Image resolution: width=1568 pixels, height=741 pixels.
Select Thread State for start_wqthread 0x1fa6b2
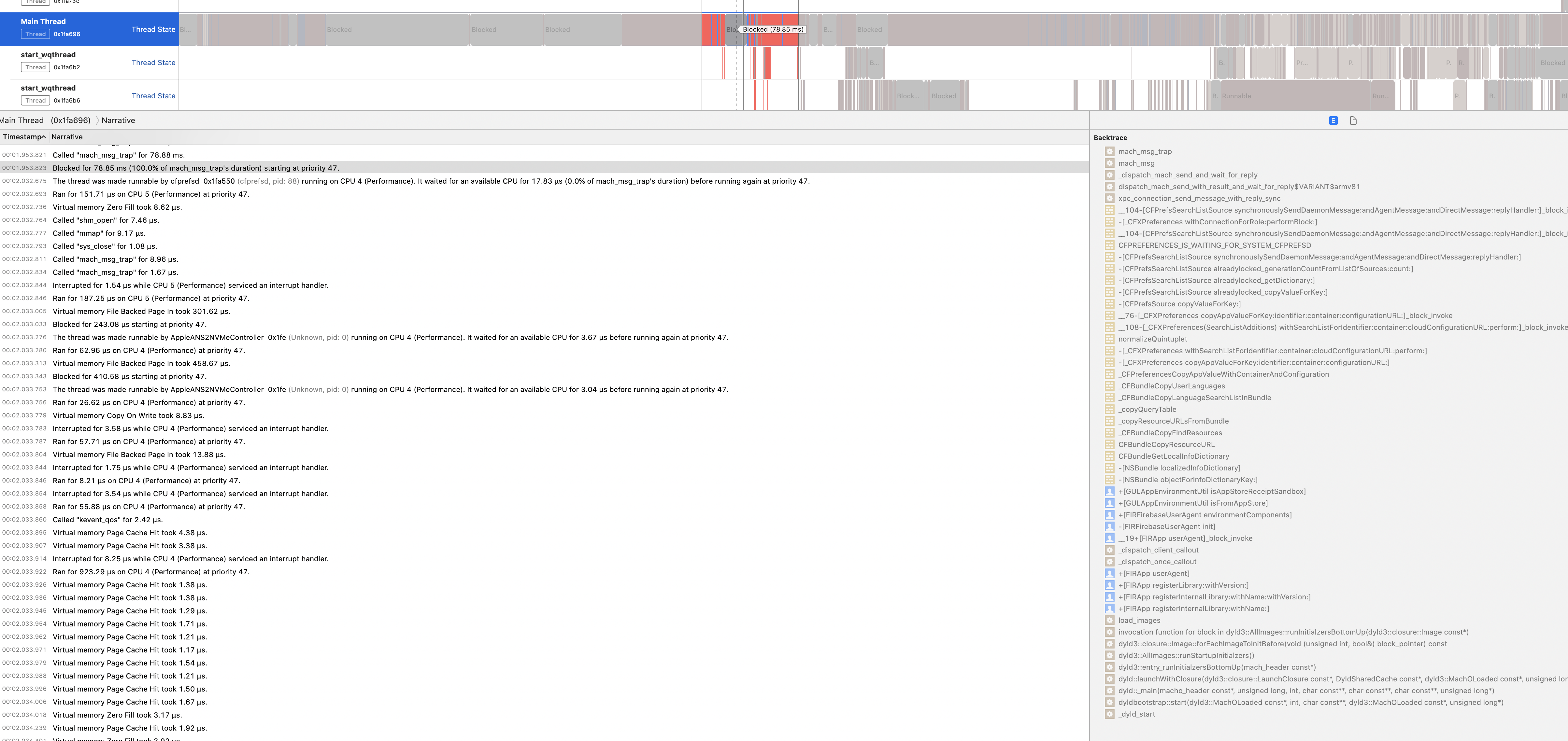pos(153,63)
